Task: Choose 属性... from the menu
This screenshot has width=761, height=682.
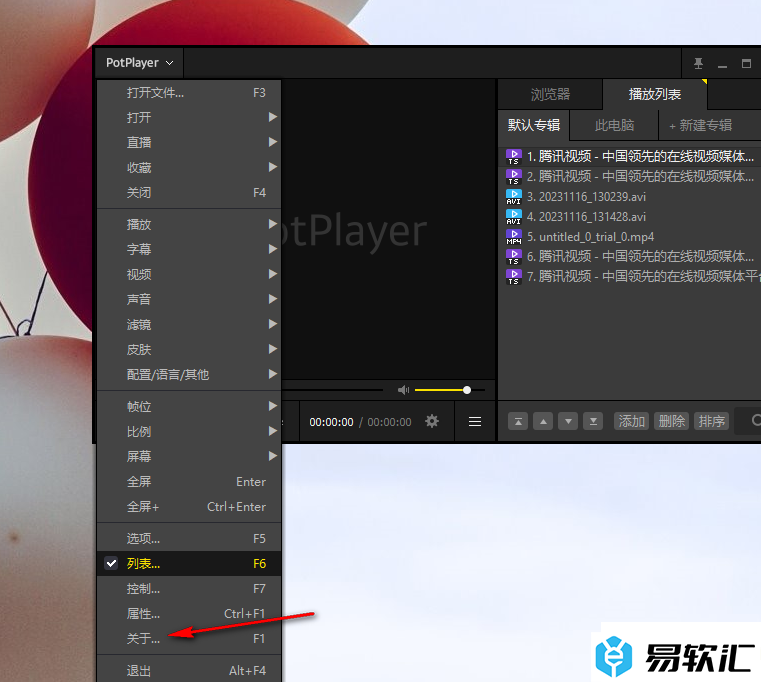Action: coord(189,614)
